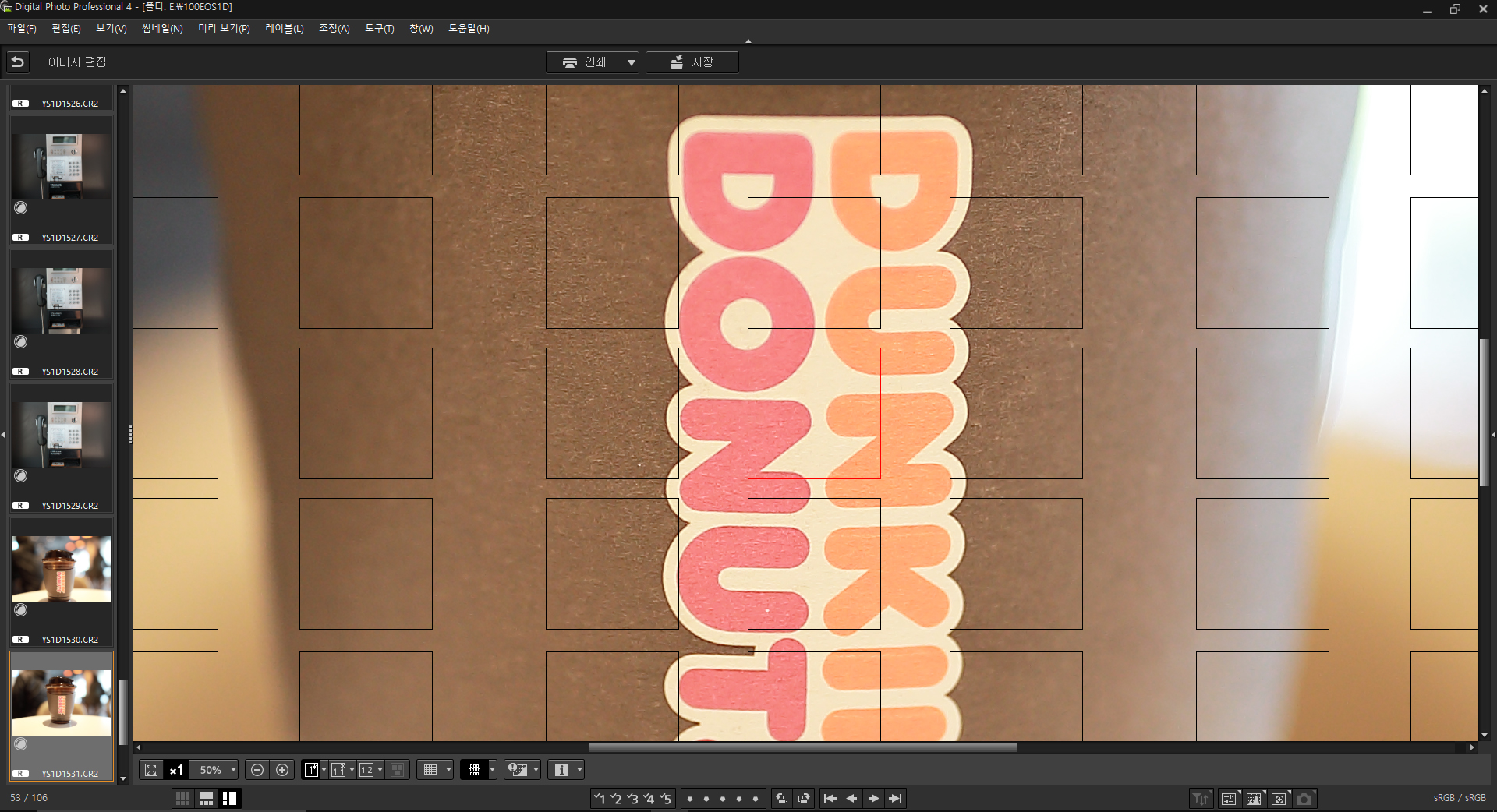The height and width of the screenshot is (812, 1497).
Task: Open the highlight/shadow warning dropdown arrow
Action: (x=536, y=770)
